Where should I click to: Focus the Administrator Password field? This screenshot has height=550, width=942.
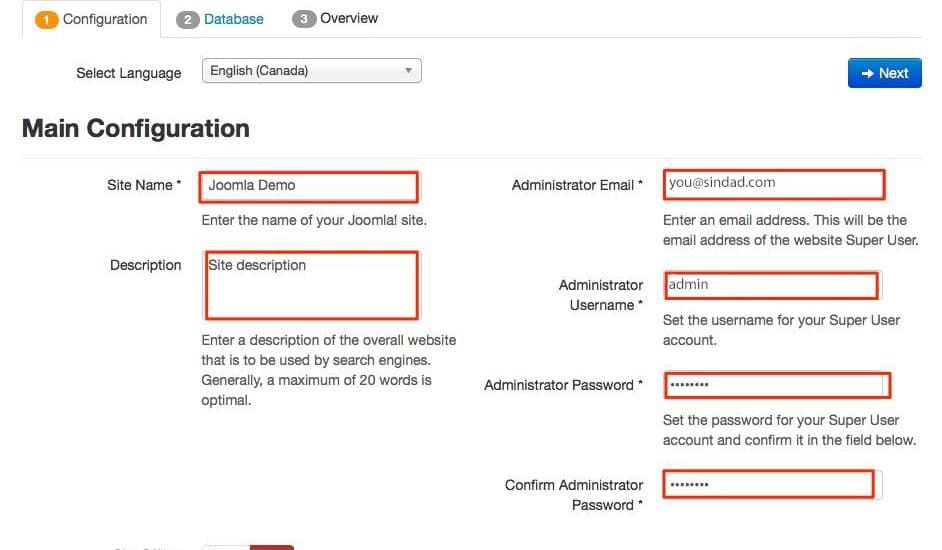pyautogui.click(x=777, y=385)
